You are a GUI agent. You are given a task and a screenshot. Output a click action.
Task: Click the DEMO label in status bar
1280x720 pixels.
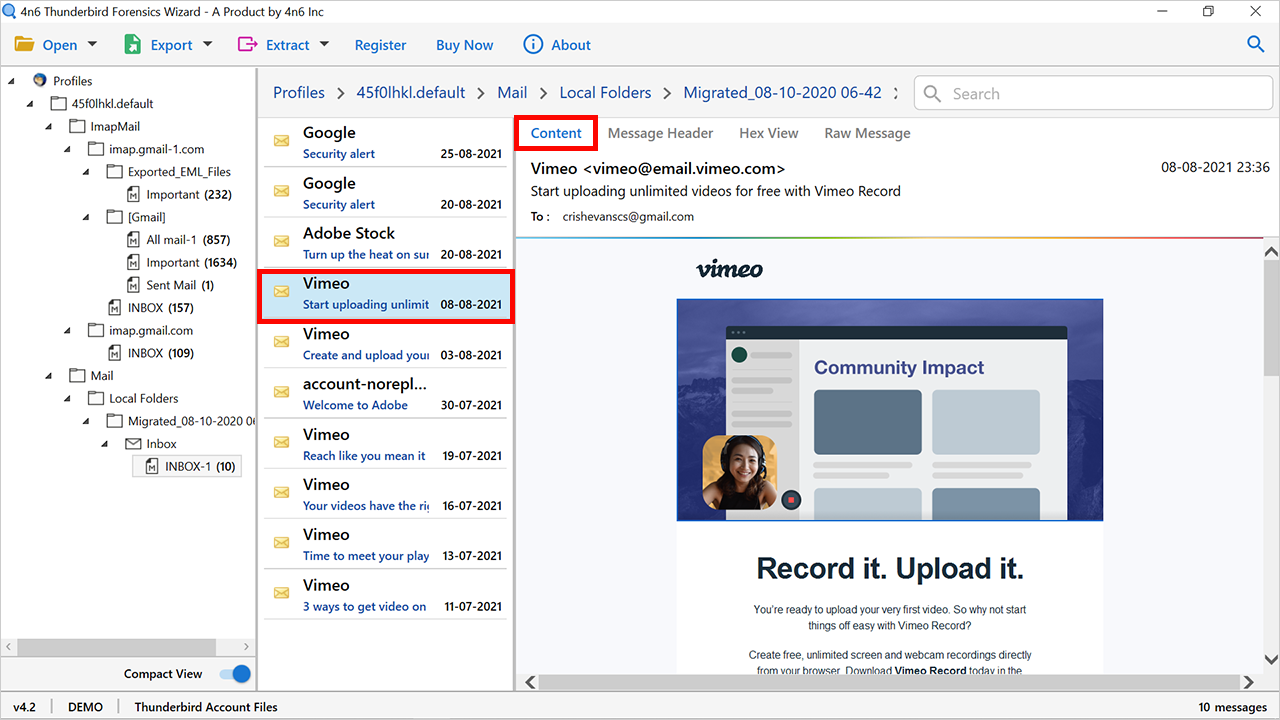tap(85, 707)
